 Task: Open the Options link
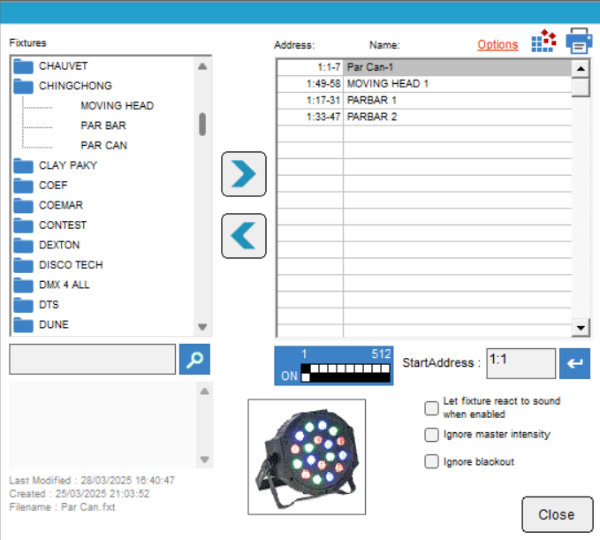[x=497, y=45]
